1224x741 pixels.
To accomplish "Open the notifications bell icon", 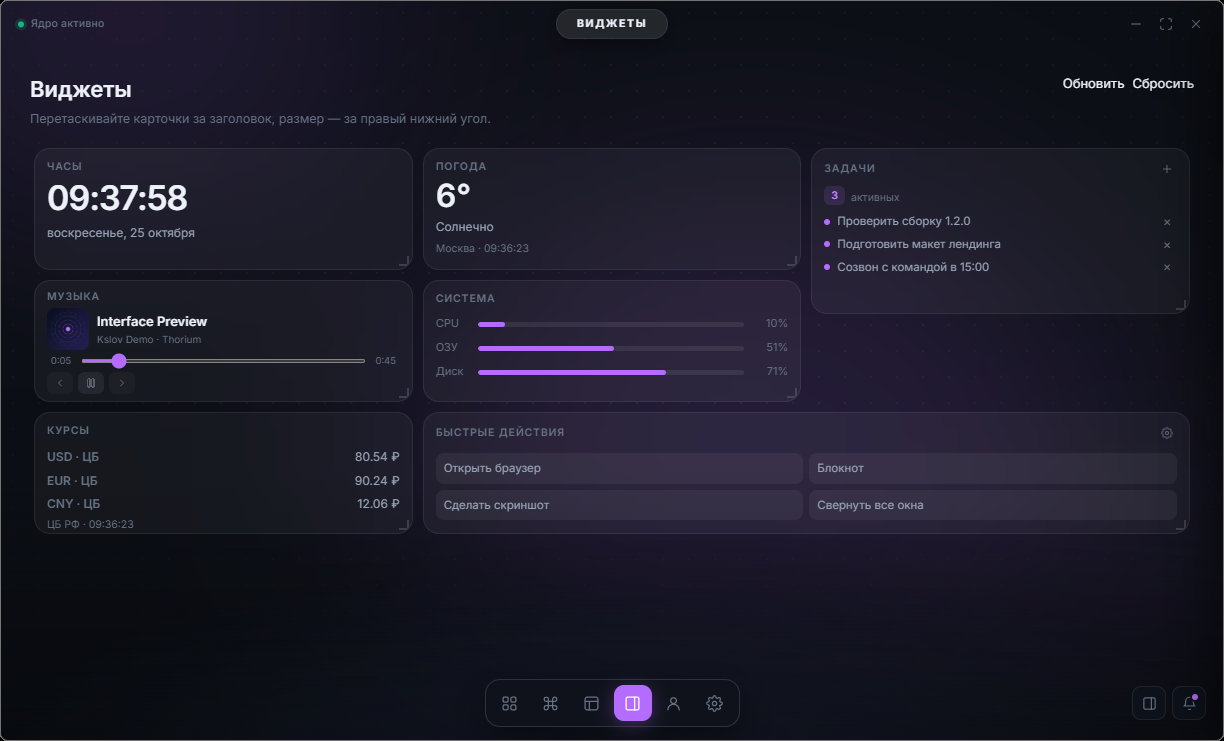I will [x=1189, y=703].
